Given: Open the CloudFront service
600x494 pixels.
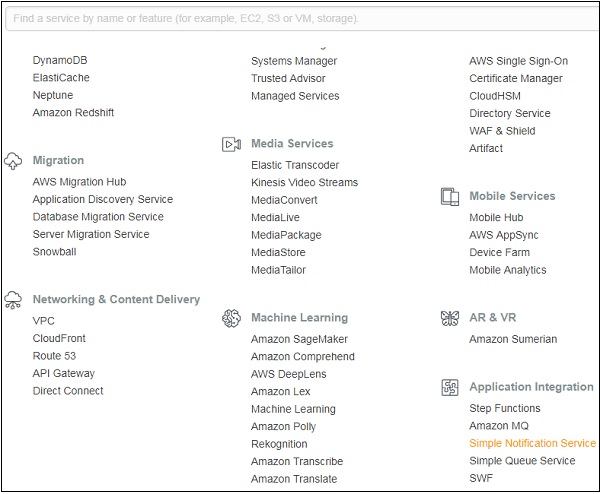Looking at the screenshot, I should [60, 339].
